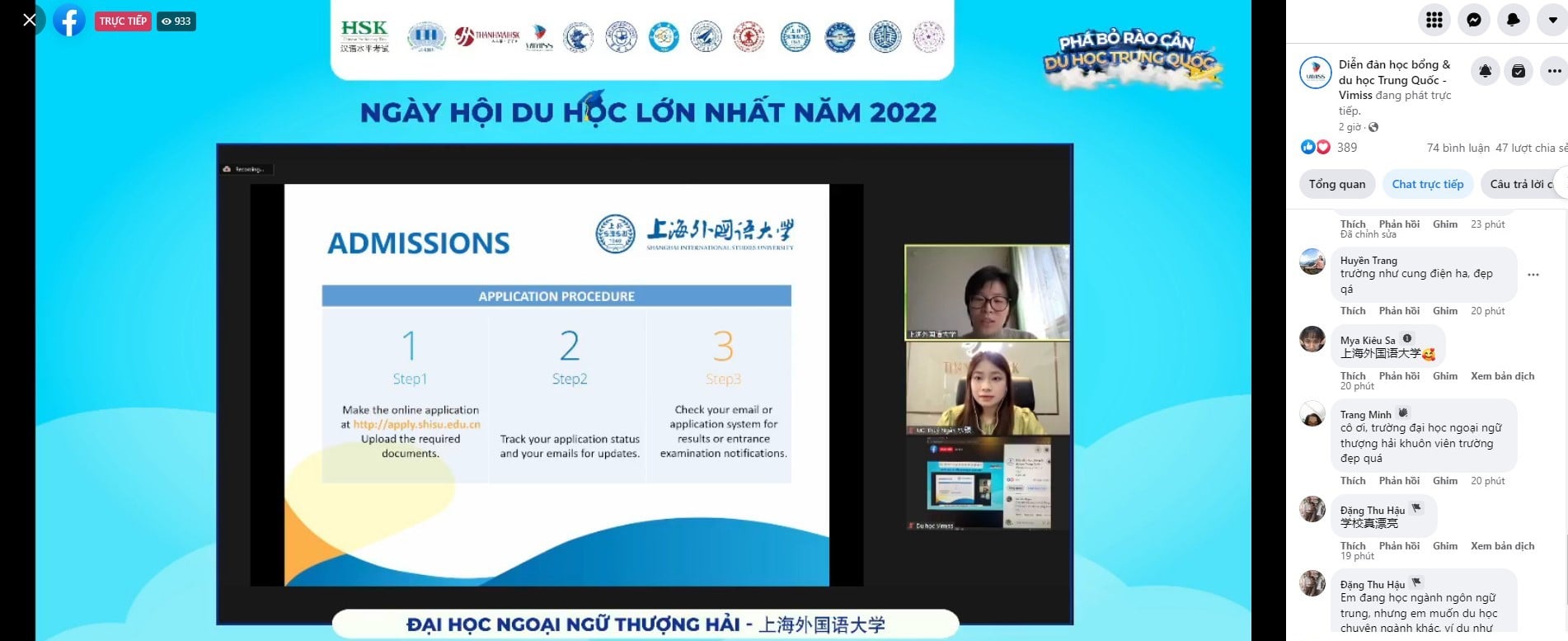The image size is (1568, 641).
Task: Switch to the Chat trực tiếp tab
Action: [x=1428, y=184]
